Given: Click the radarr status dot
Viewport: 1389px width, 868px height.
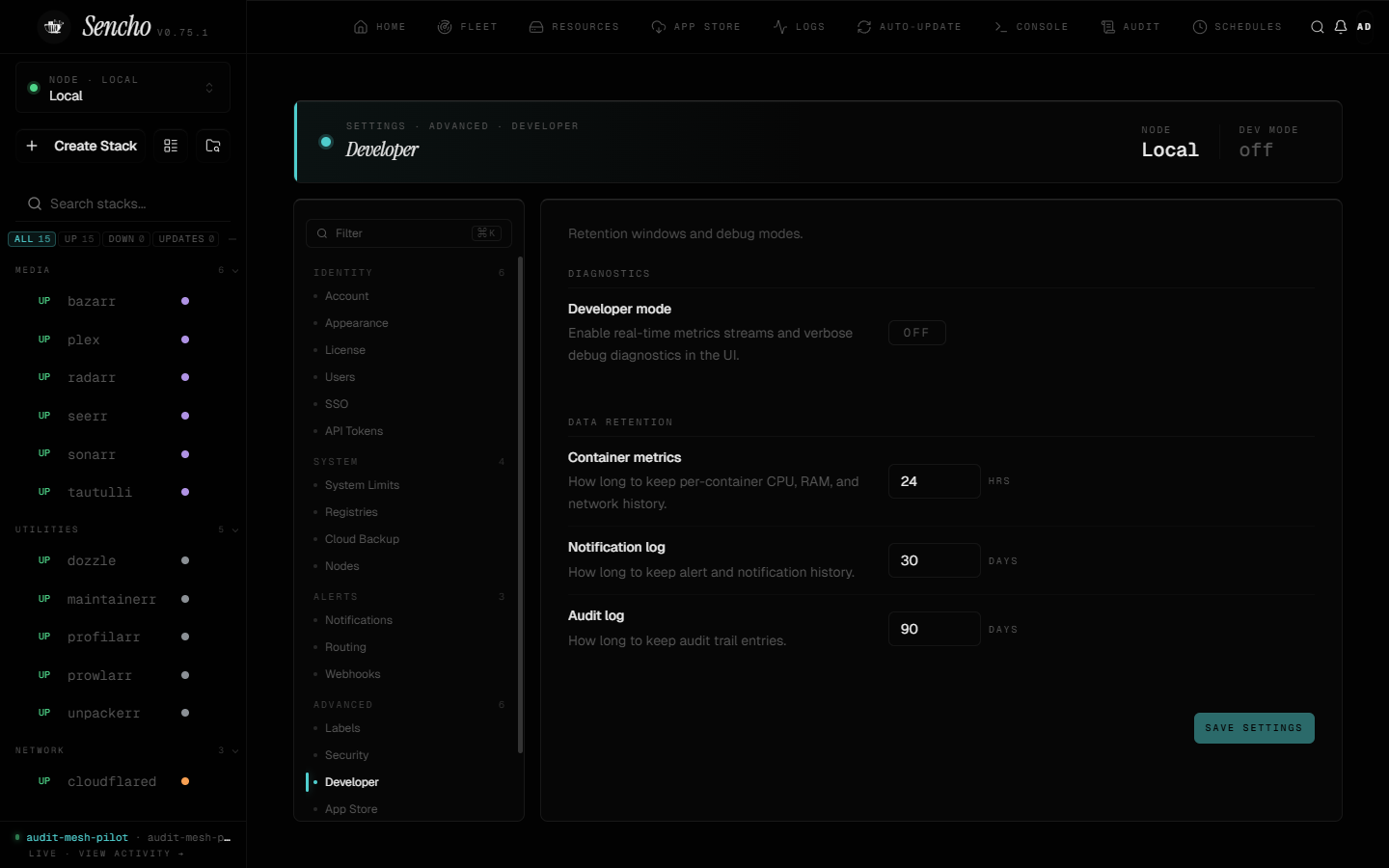Looking at the screenshot, I should pos(185,377).
